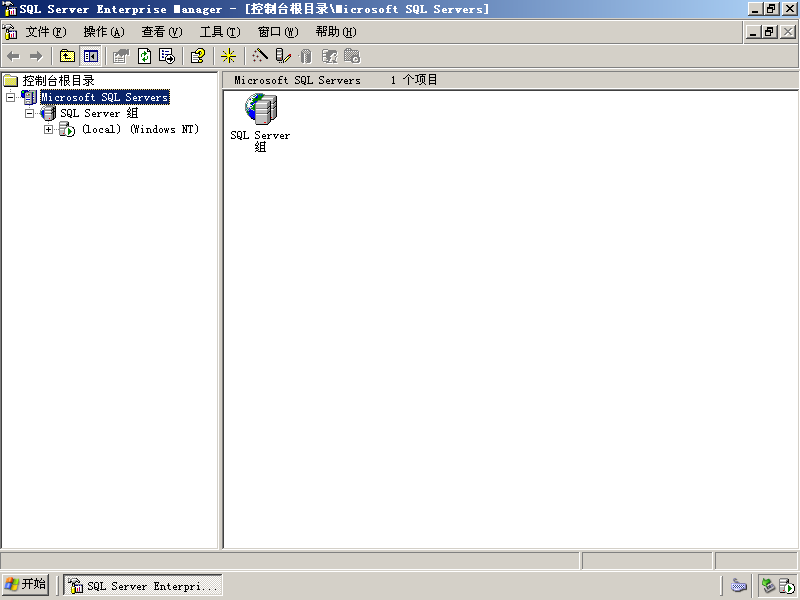The image size is (800, 600).
Task: Click the Forward arrow toolbar button
Action: click(x=36, y=56)
